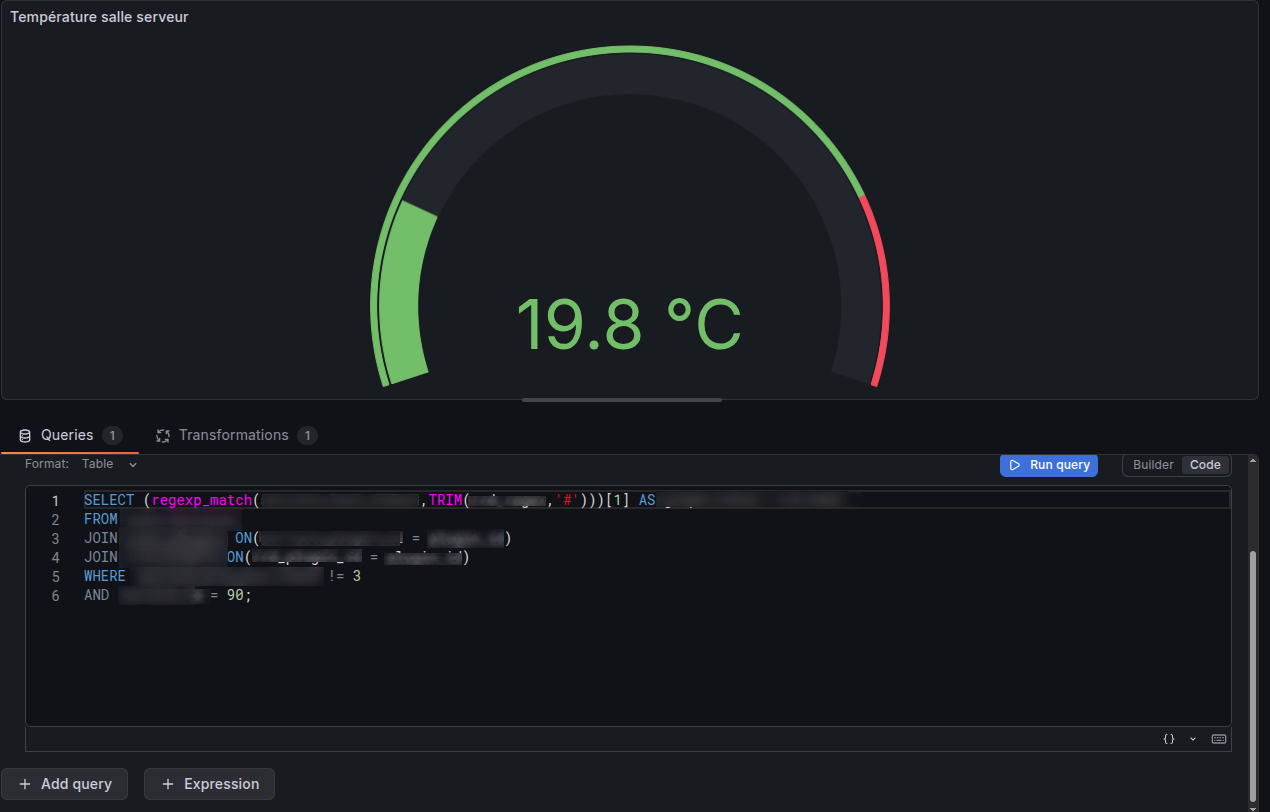1270x812 pixels.
Task: Open the Format Table dropdown
Action: point(110,464)
